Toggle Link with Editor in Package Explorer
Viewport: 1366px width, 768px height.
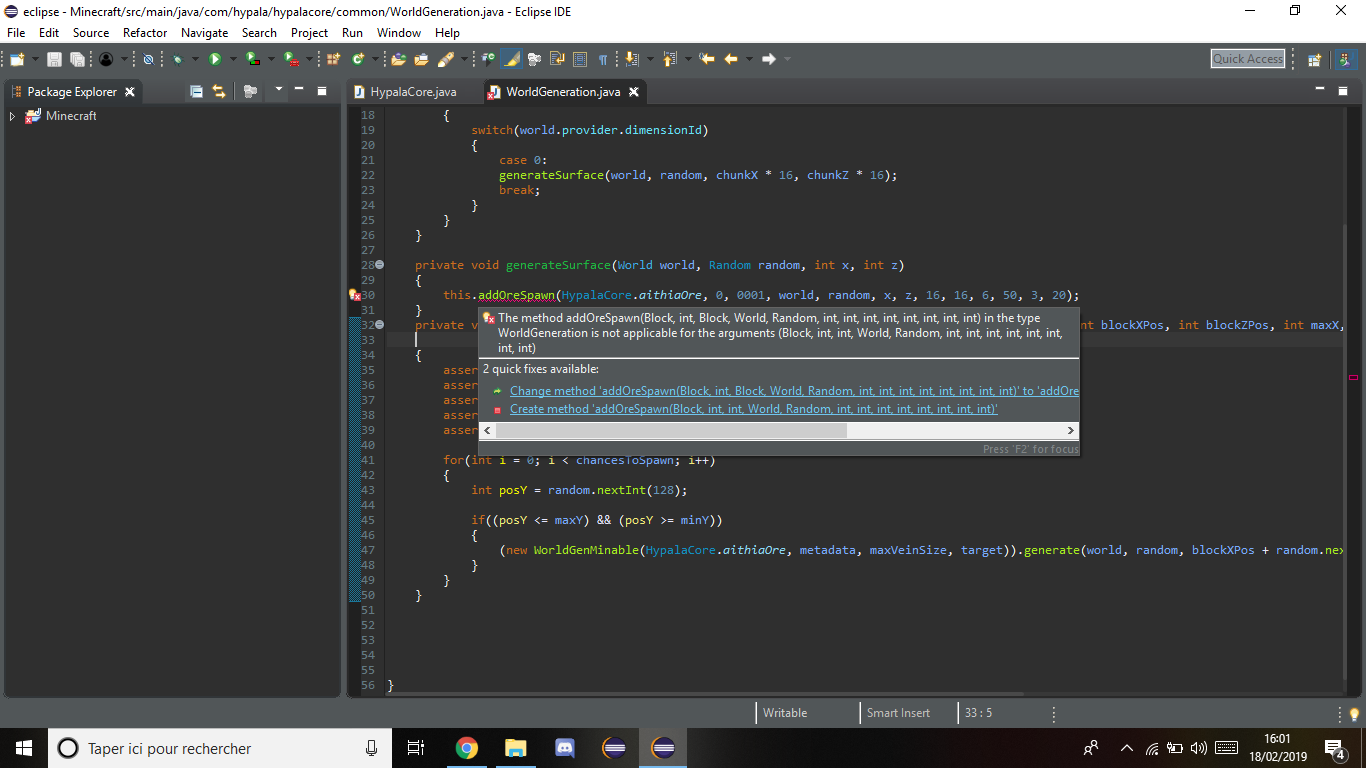pyautogui.click(x=218, y=91)
